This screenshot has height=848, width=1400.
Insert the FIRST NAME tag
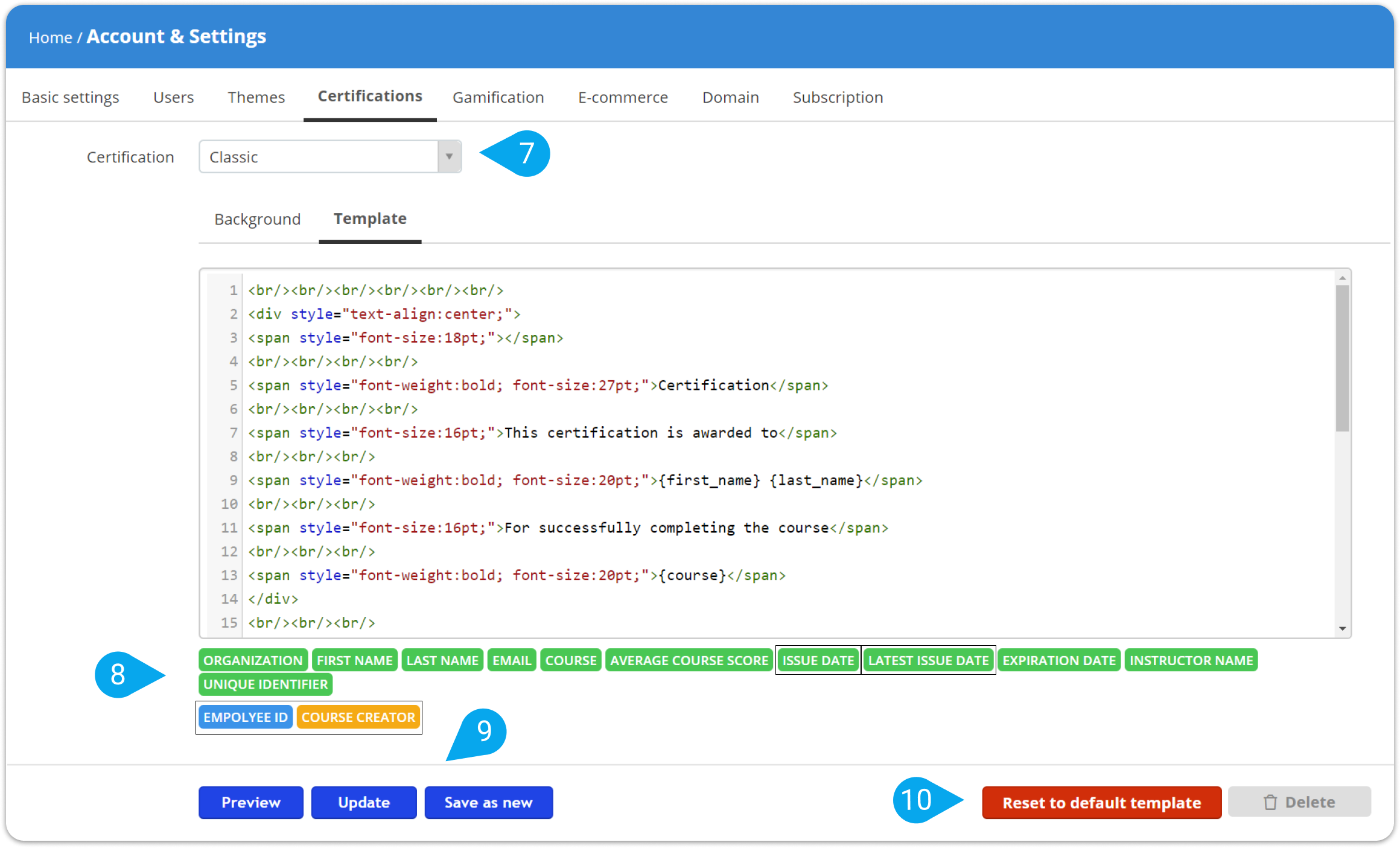click(x=355, y=660)
